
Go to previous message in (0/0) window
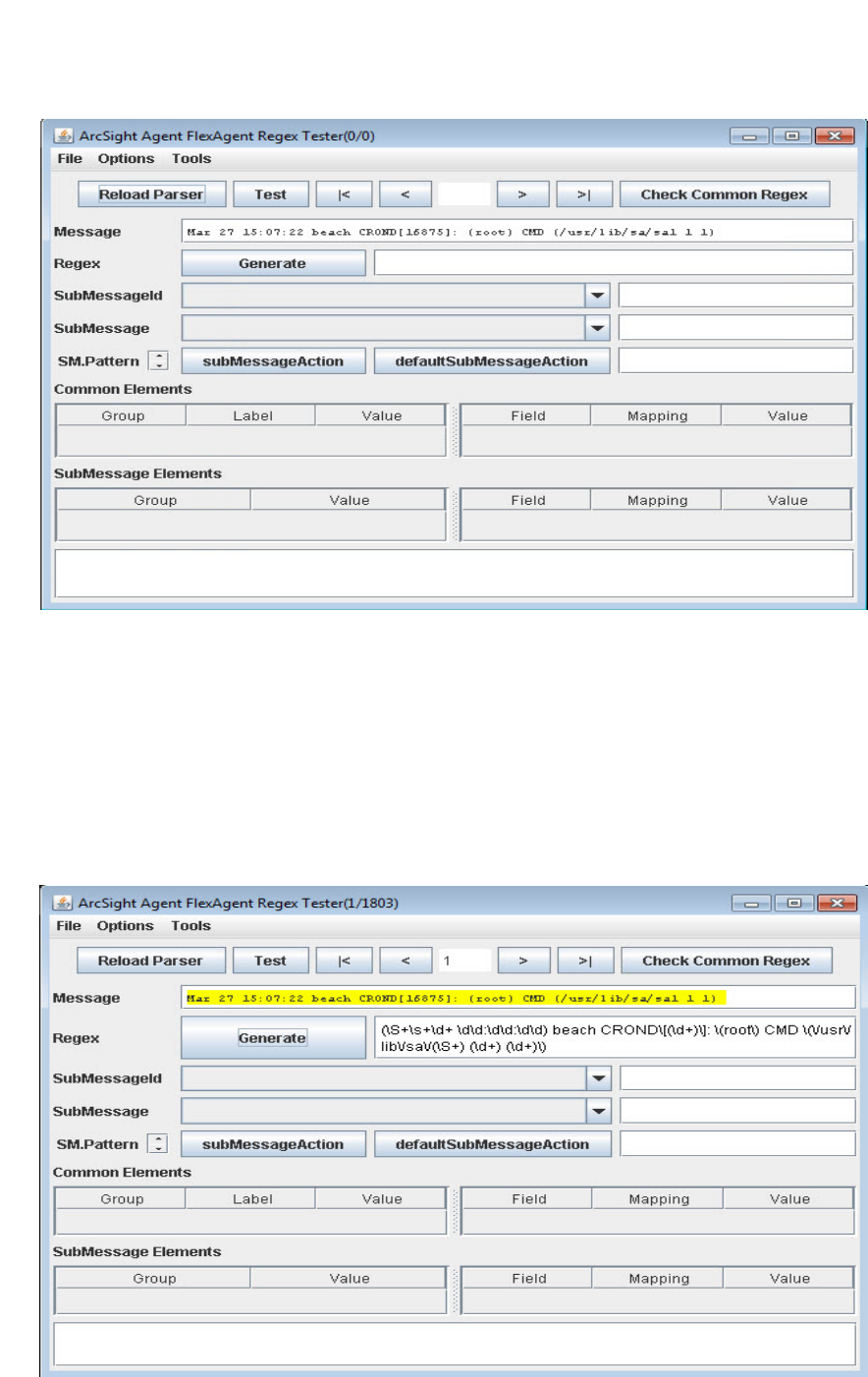pyautogui.click(x=405, y=194)
